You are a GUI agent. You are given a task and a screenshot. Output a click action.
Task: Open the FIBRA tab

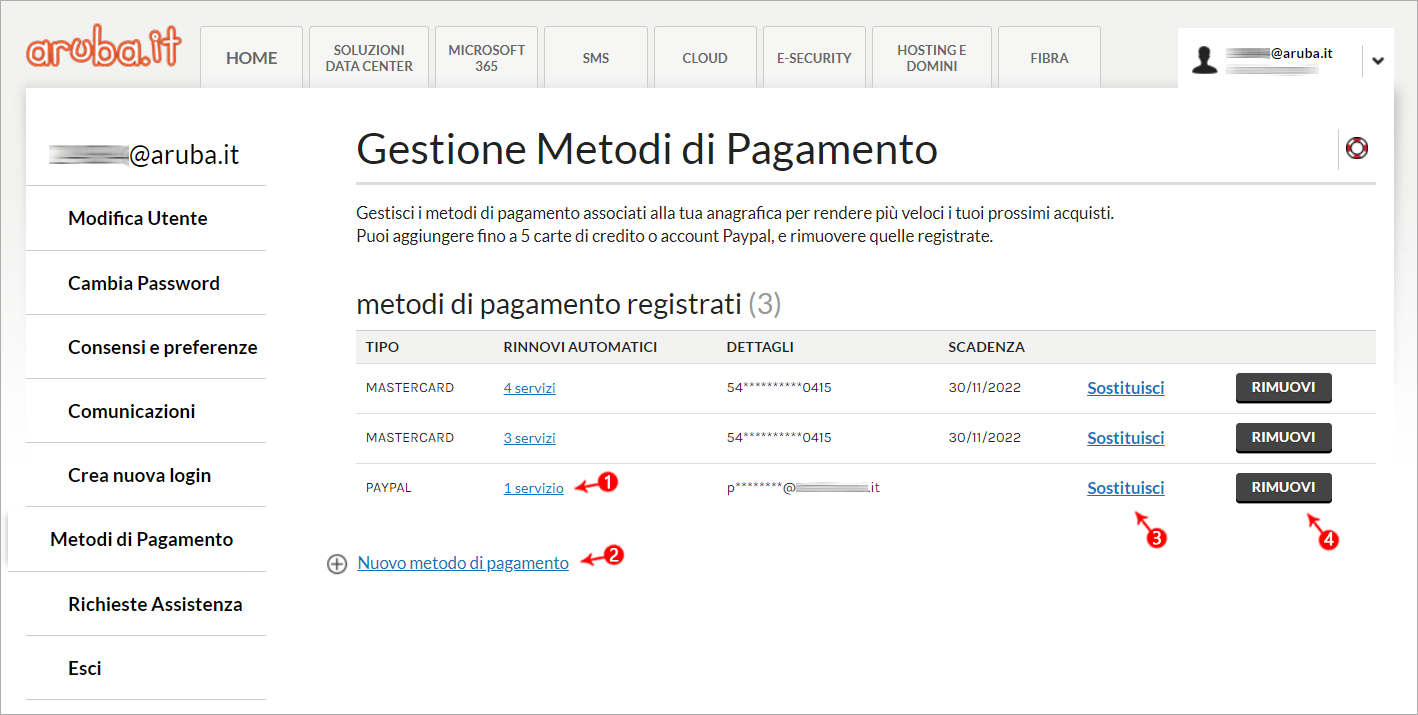pyautogui.click(x=1049, y=58)
